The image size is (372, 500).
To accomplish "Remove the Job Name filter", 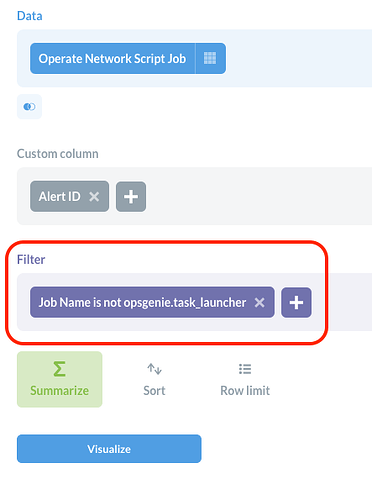I will [x=259, y=302].
